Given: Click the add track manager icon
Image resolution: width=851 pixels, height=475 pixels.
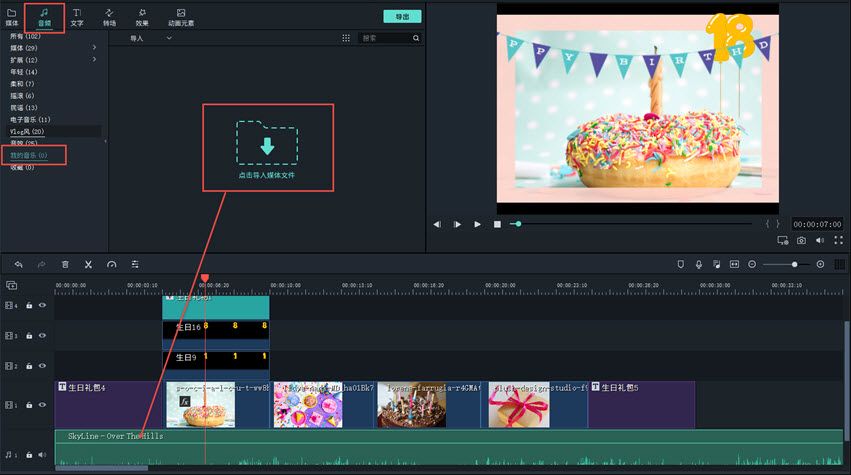Looking at the screenshot, I should (11, 285).
